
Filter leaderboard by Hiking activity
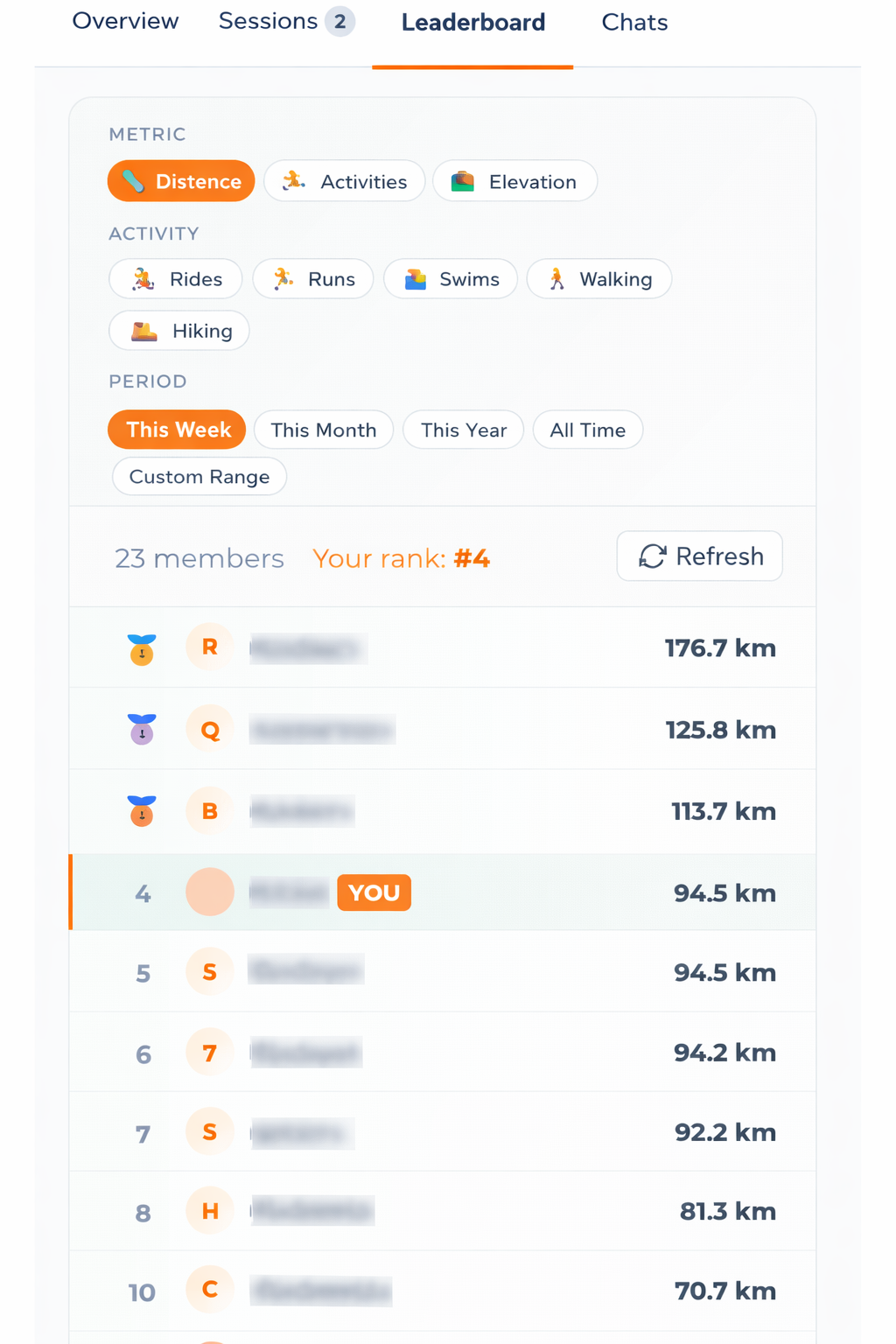pyautogui.click(x=179, y=331)
